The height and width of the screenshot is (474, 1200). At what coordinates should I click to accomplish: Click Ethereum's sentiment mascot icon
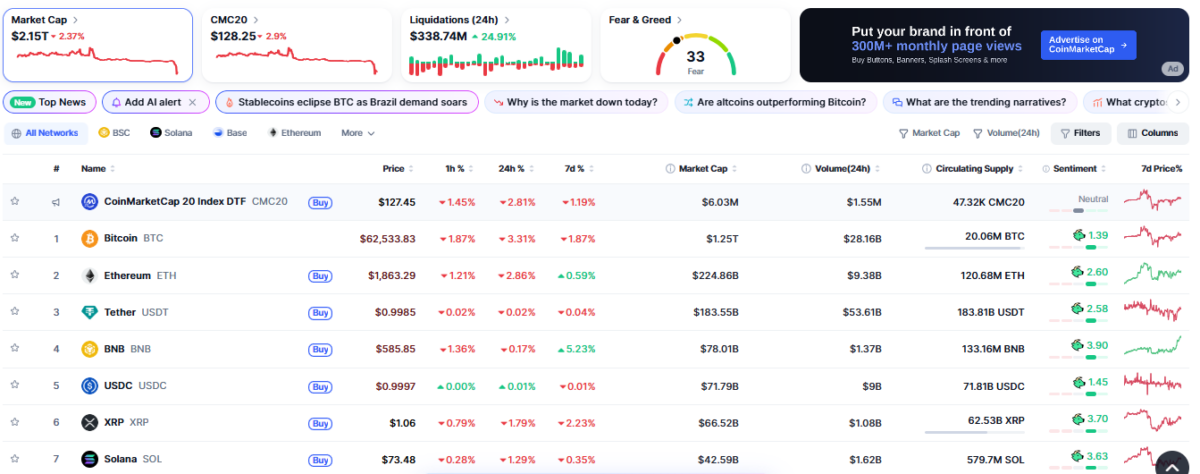tap(1078, 272)
